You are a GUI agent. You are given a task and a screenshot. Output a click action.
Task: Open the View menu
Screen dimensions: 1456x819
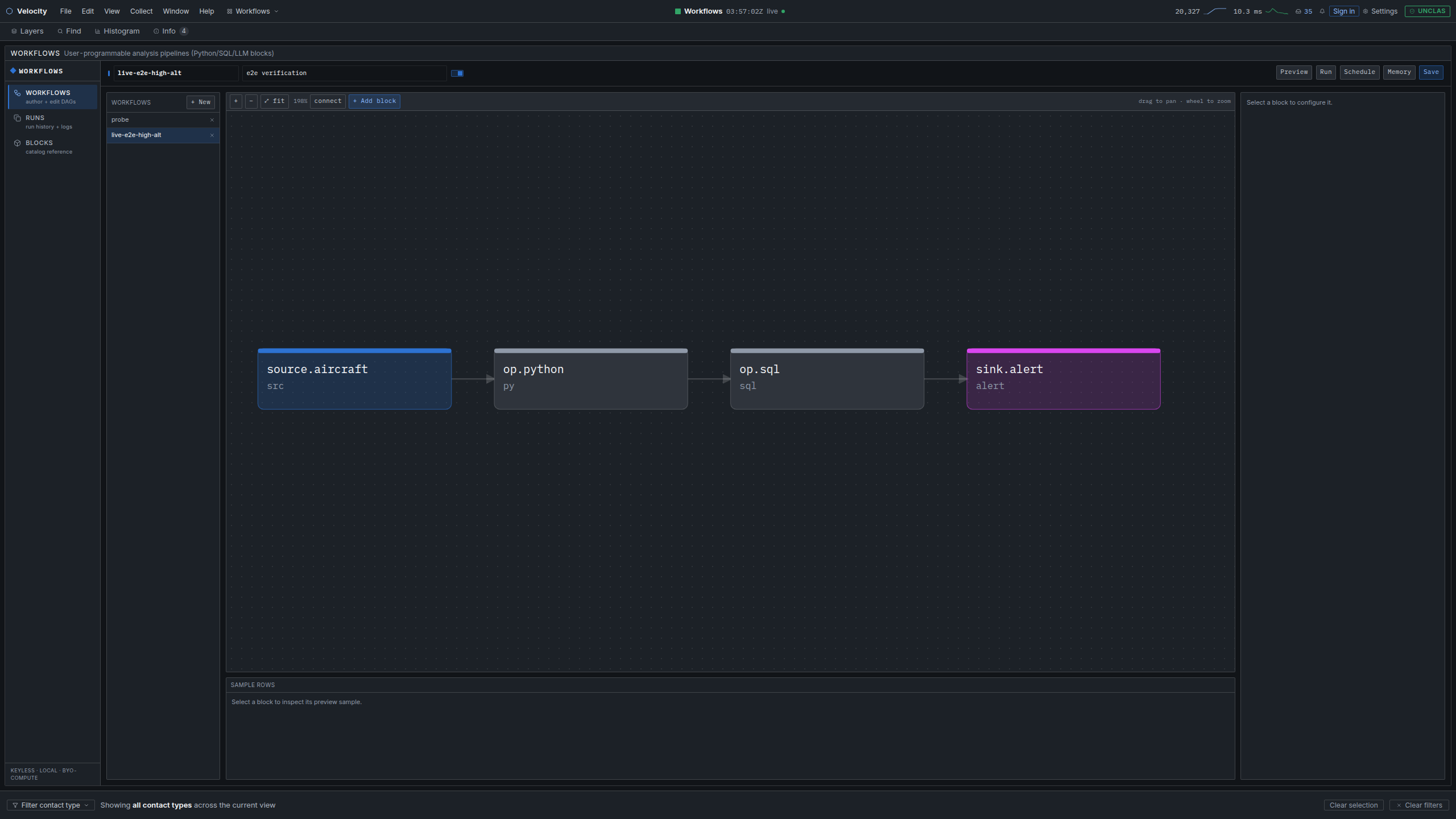(x=112, y=11)
